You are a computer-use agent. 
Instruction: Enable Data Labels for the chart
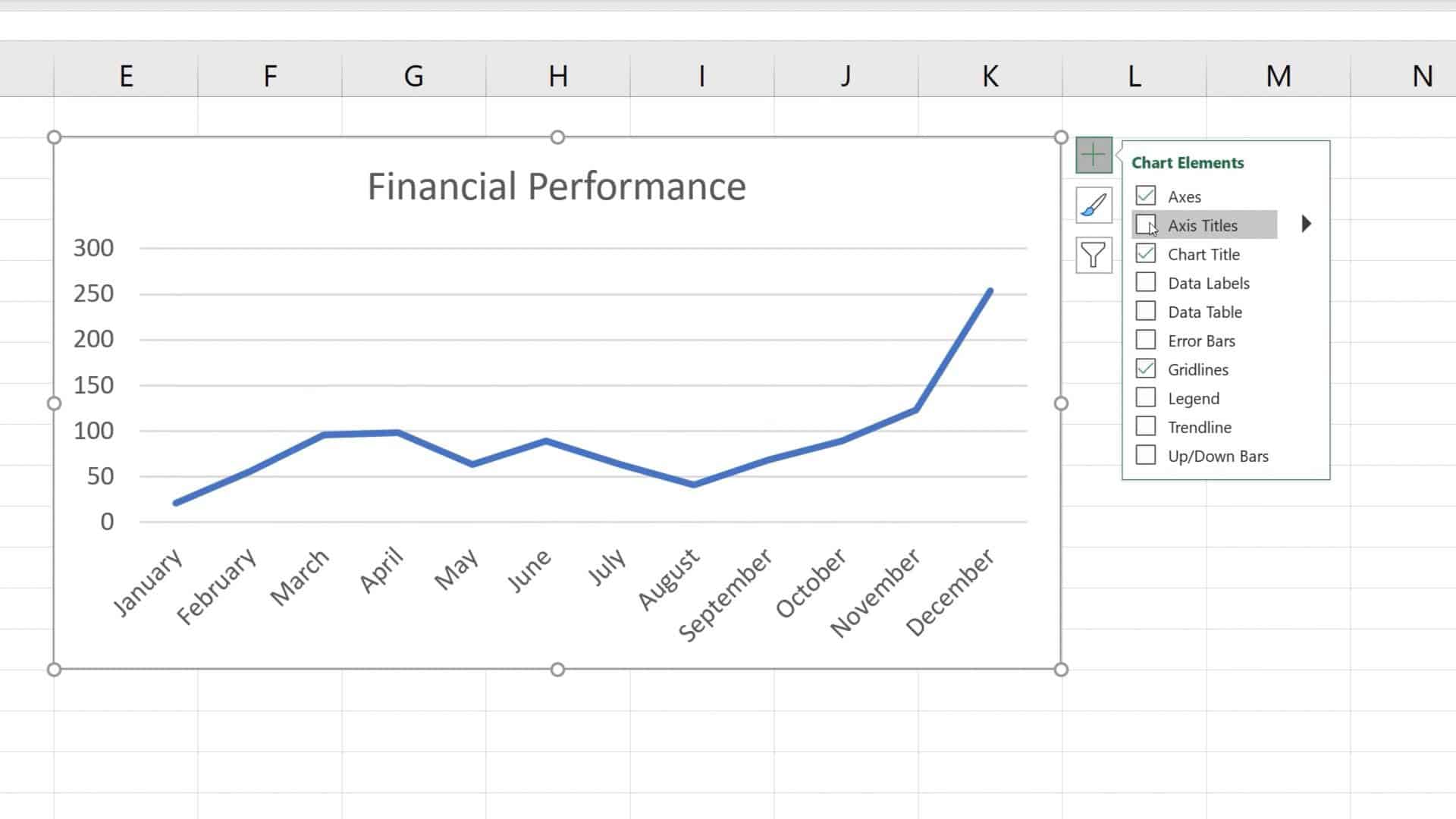[1145, 282]
